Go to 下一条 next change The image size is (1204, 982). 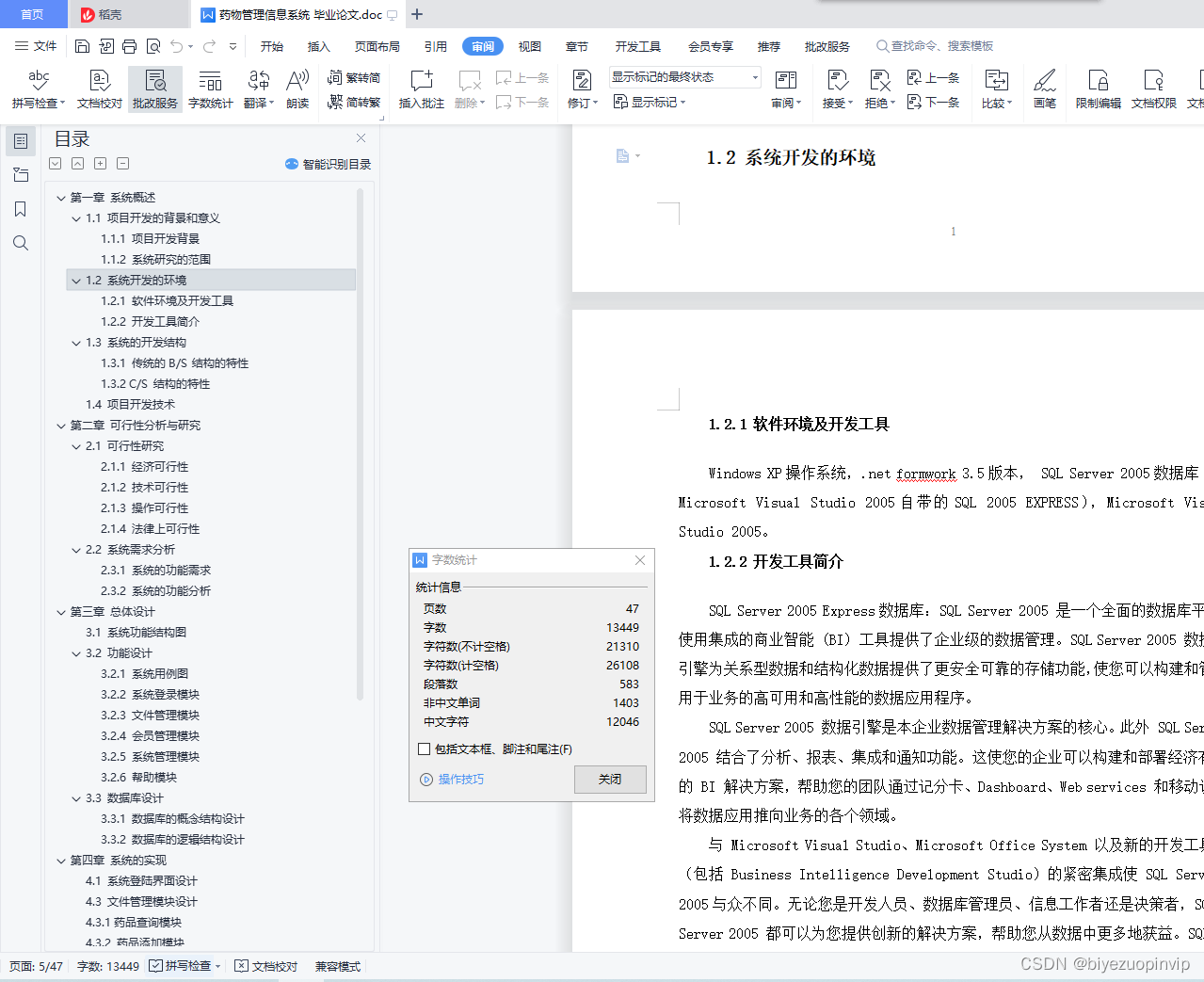pyautogui.click(x=933, y=102)
